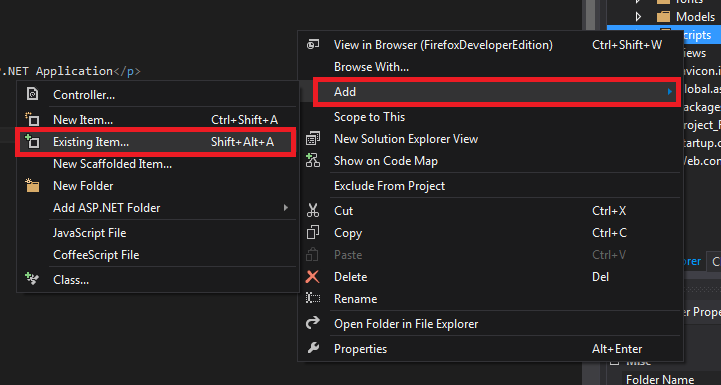This screenshot has width=721, height=385.
Task: Select Existing Item... from the submenu
Action: (x=155, y=142)
